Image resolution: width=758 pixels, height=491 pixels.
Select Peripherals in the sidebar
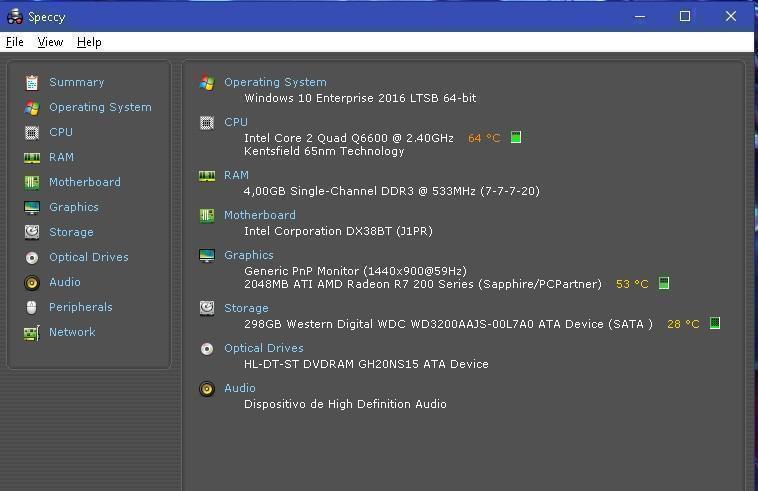(80, 307)
